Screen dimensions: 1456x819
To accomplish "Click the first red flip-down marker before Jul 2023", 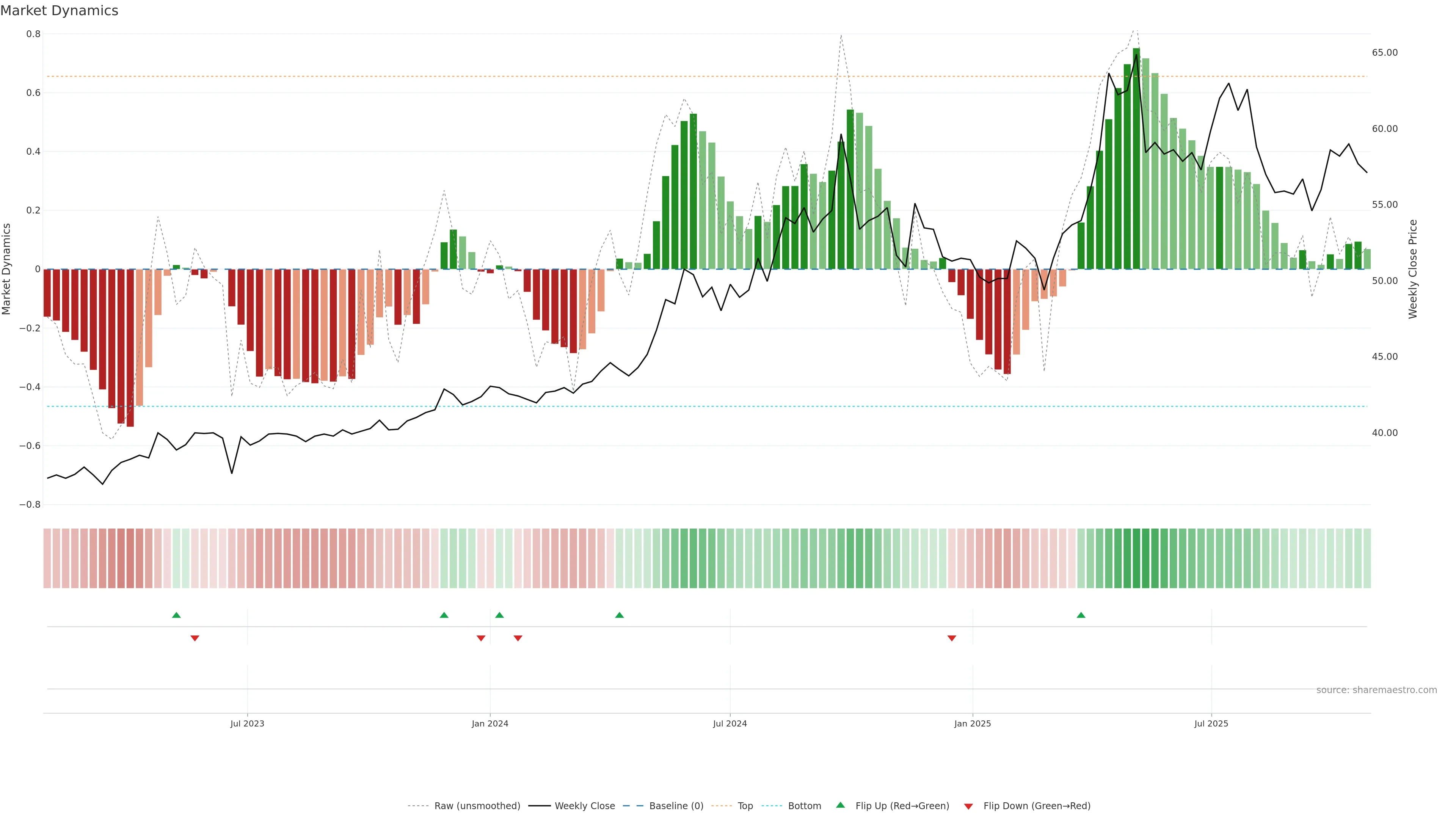I will [x=195, y=638].
